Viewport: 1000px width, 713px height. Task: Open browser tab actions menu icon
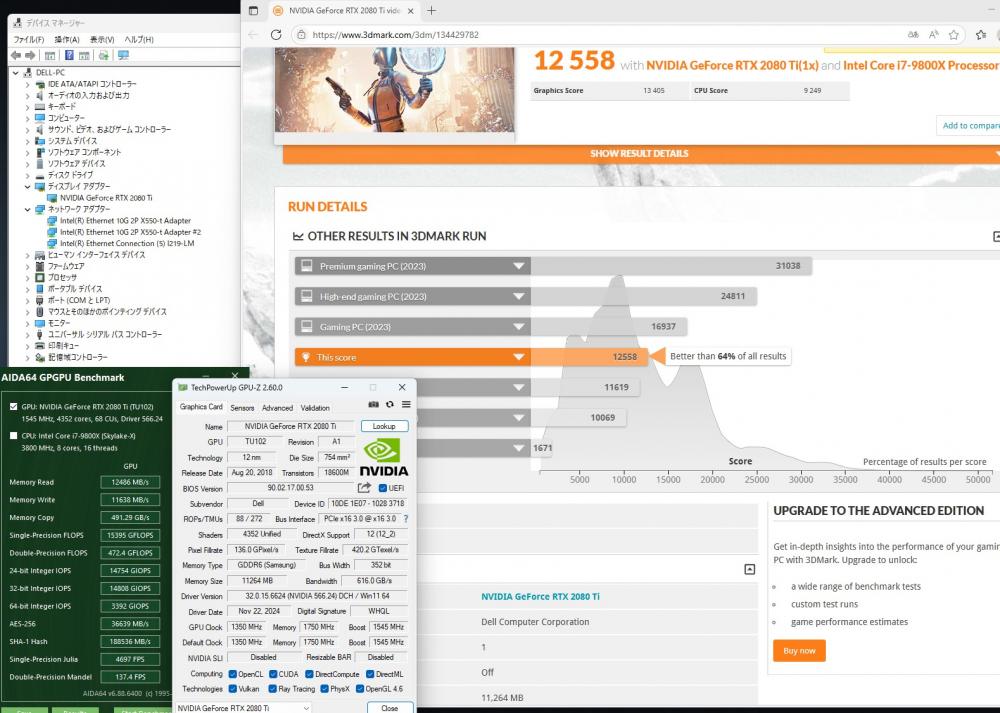click(x=253, y=11)
